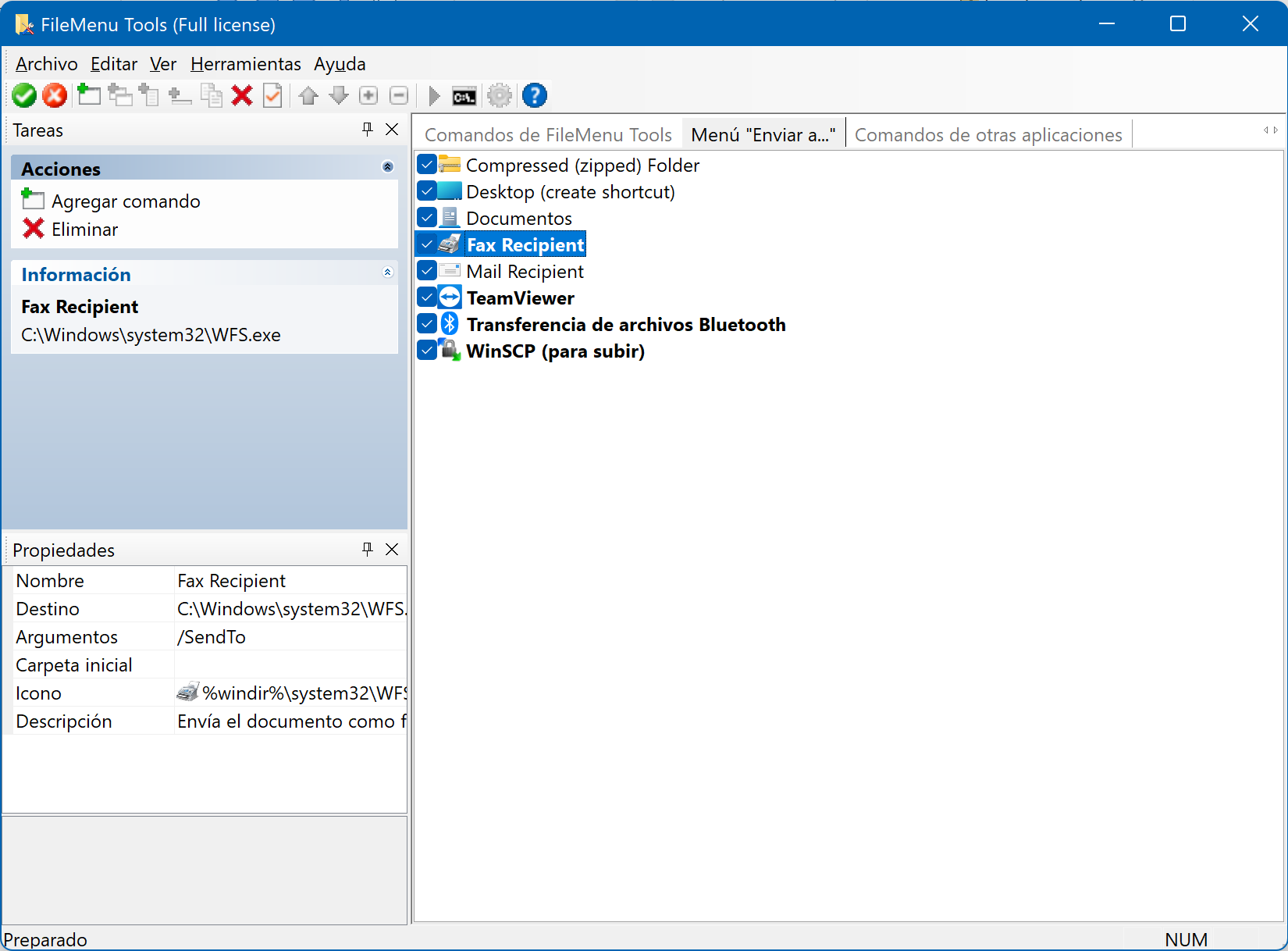Open the Ver menu
Screen dimensions: 1288x951
tap(163, 64)
